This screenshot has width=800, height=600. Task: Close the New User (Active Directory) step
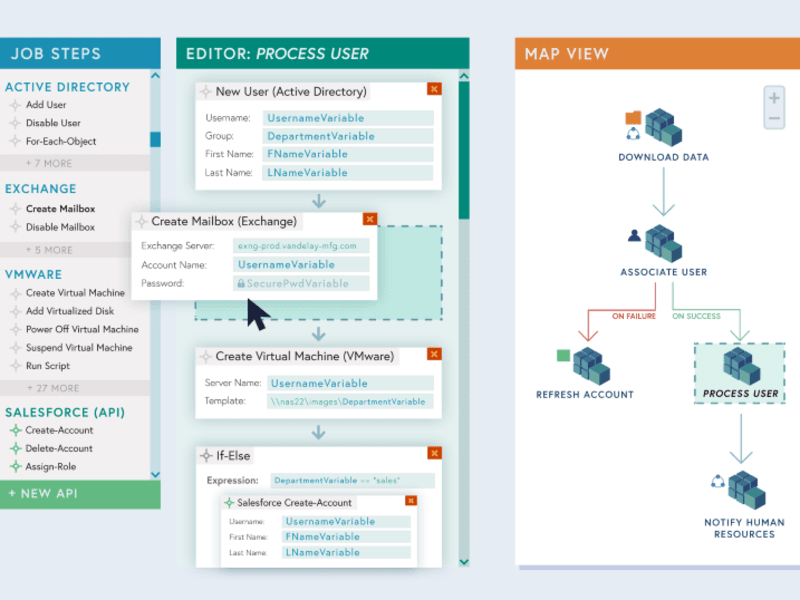pyautogui.click(x=434, y=89)
